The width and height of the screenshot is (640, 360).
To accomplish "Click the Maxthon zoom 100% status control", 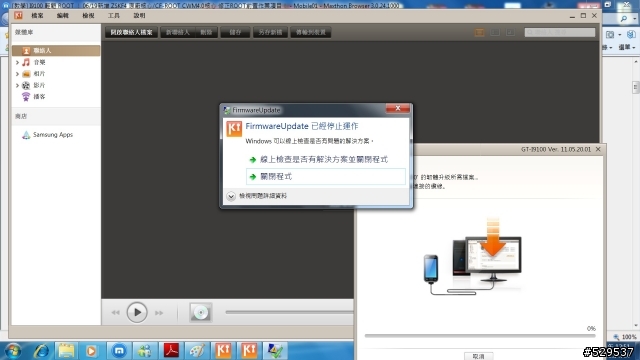I will tap(625, 337).
